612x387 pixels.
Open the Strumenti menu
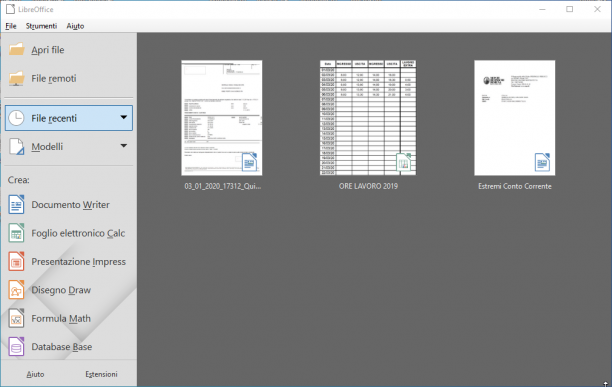[x=41, y=26]
